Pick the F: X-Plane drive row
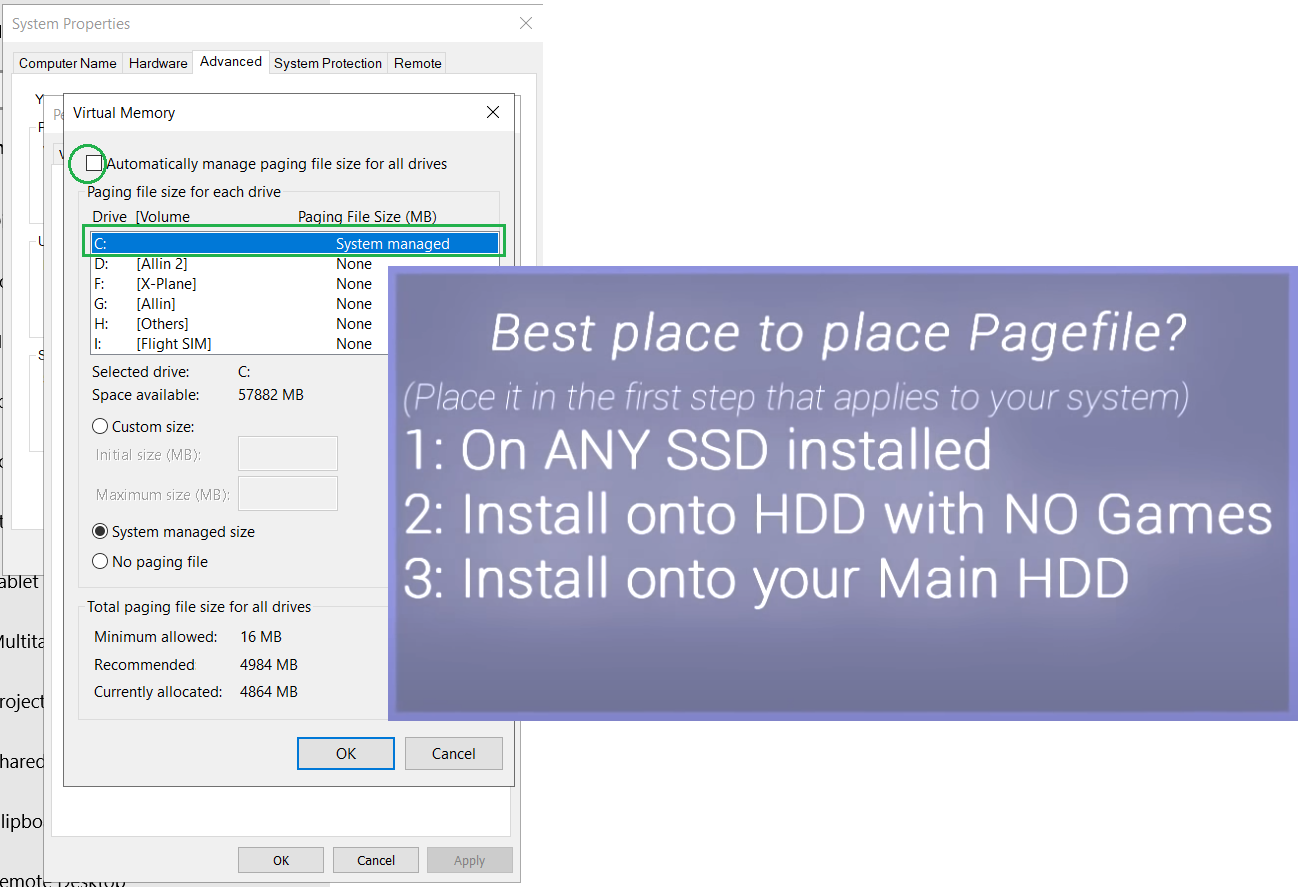This screenshot has height=887, width=1302. click(234, 284)
